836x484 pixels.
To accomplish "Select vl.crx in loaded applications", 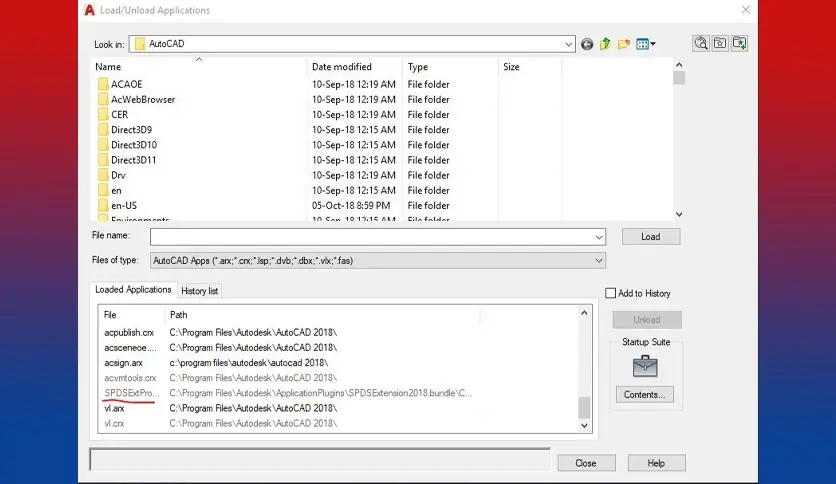I will [x=115, y=423].
